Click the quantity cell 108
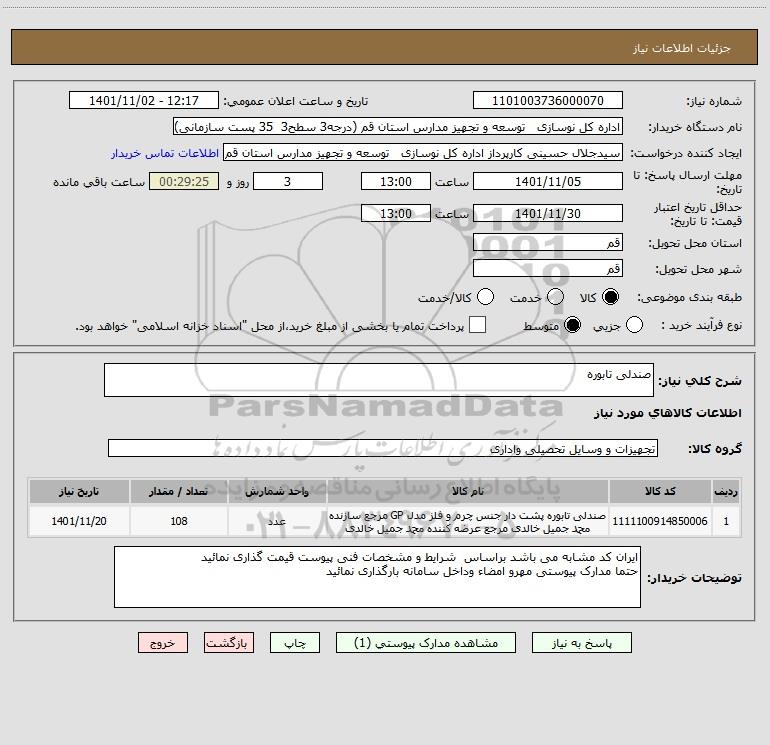 coord(179,521)
